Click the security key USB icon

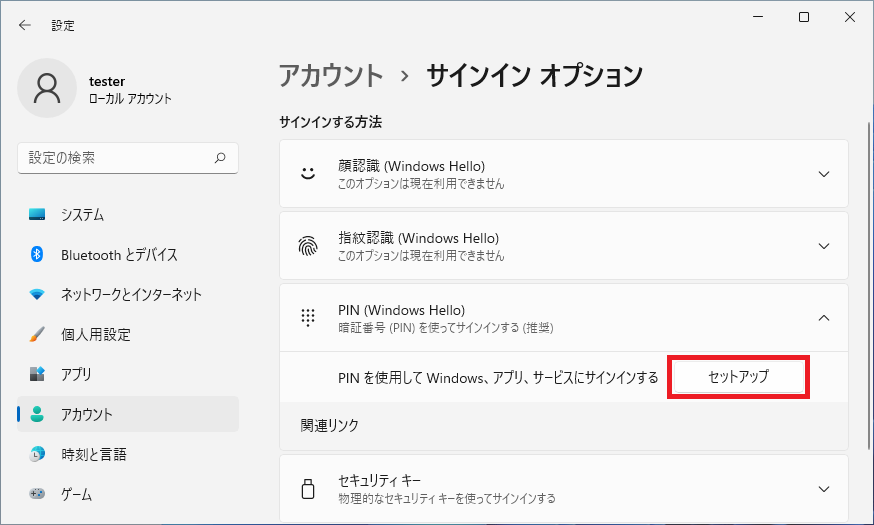coord(308,489)
